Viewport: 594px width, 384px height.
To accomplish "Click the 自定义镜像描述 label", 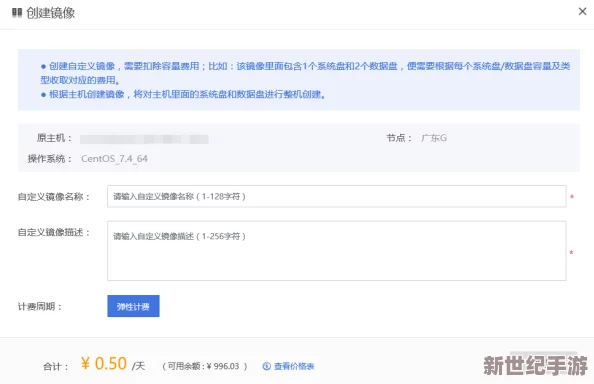I will point(54,232).
